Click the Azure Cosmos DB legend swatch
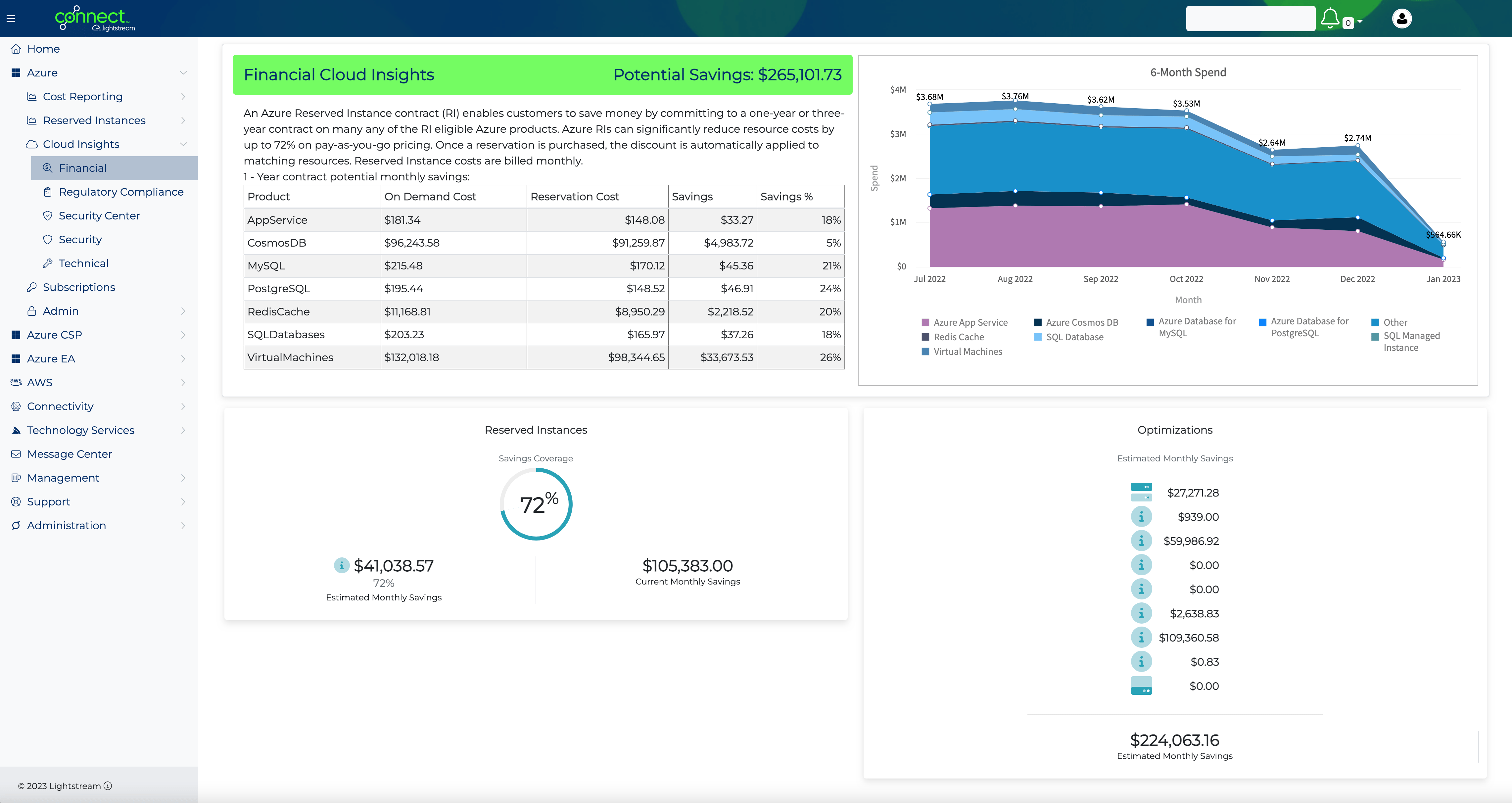The height and width of the screenshot is (803, 1512). tap(1038, 322)
